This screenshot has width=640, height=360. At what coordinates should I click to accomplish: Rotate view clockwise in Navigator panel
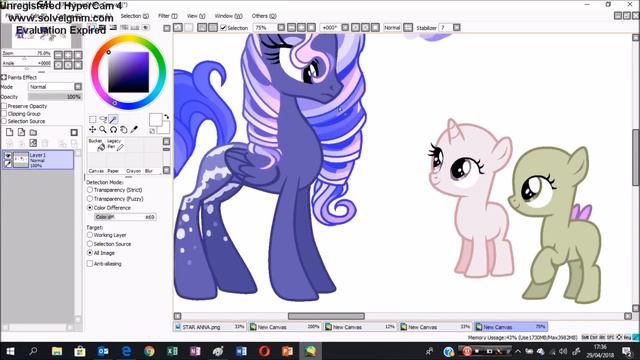(x=68, y=65)
